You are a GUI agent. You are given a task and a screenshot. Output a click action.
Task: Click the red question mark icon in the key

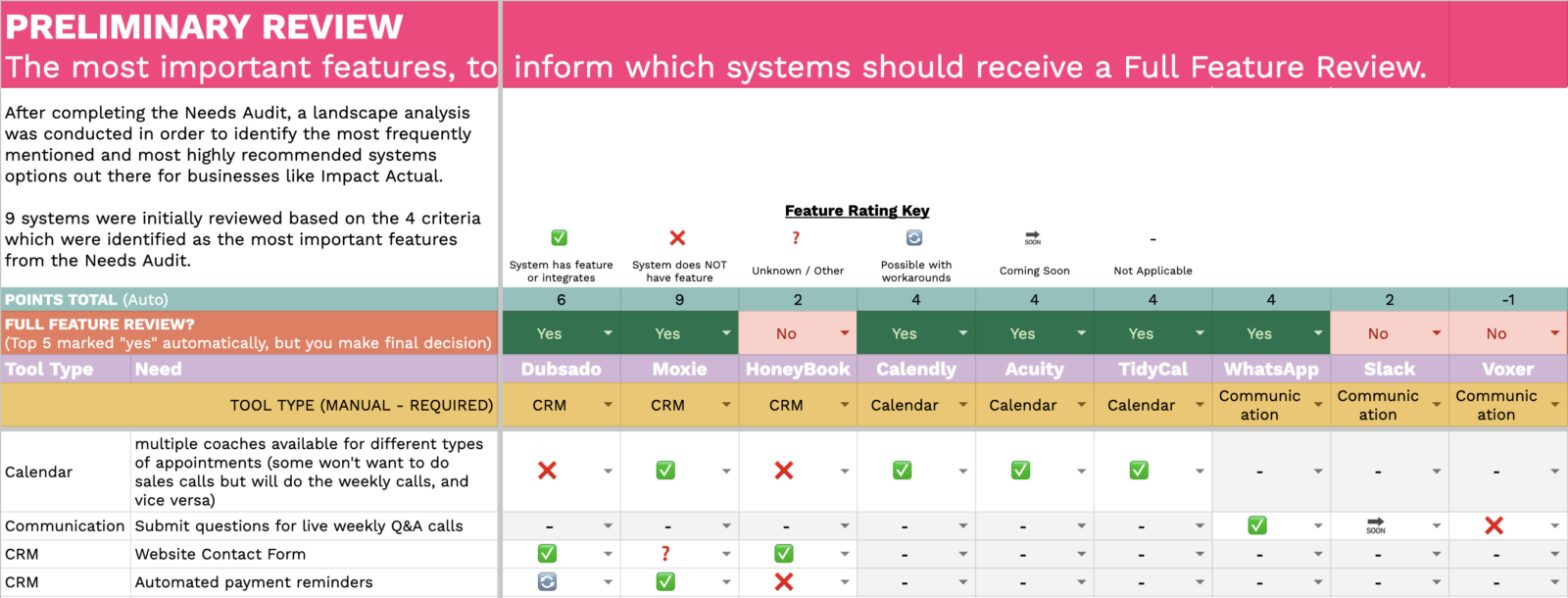point(796,237)
